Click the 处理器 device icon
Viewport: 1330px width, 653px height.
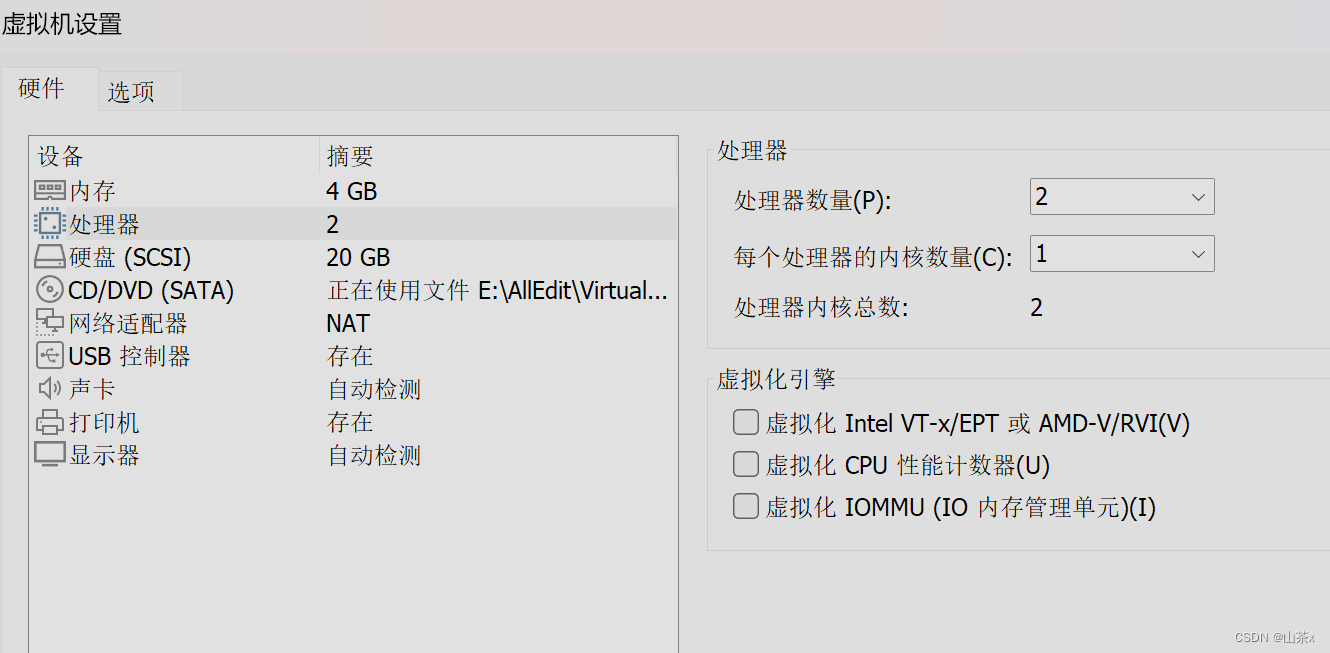pos(49,223)
